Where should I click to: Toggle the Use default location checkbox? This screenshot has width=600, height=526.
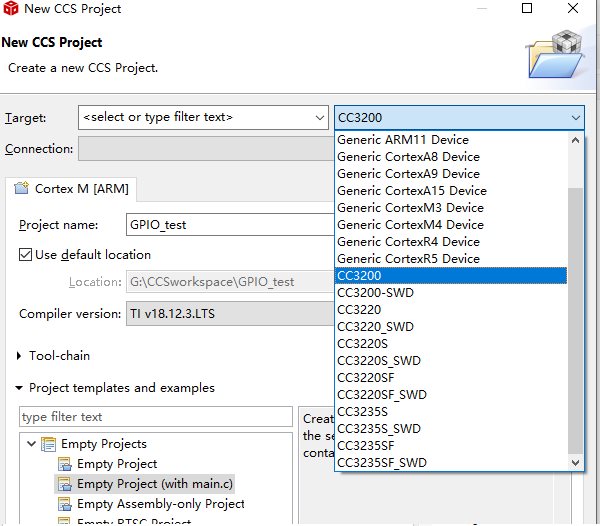(26, 255)
